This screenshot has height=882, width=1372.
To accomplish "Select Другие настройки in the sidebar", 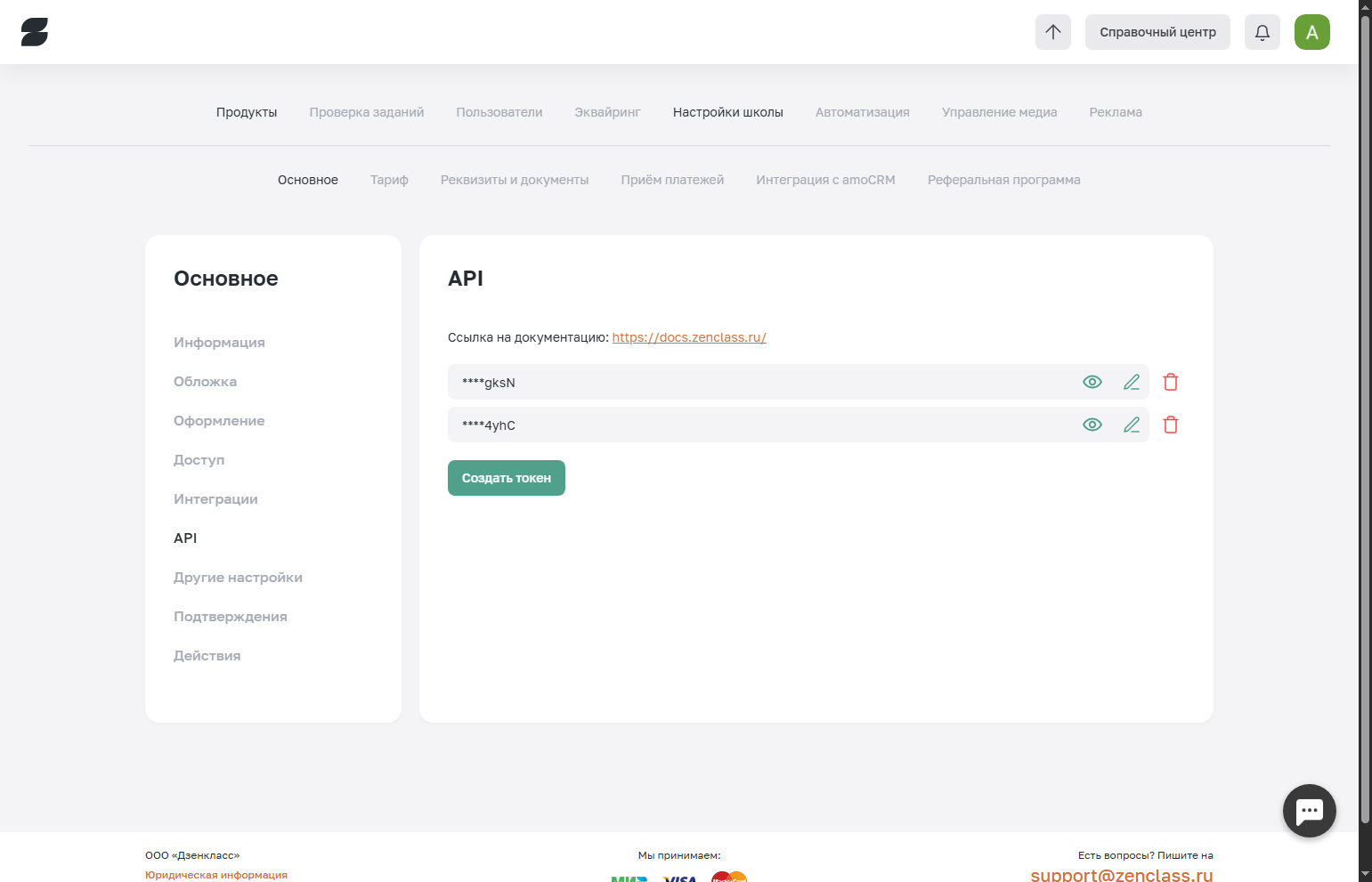I will 238,578.
